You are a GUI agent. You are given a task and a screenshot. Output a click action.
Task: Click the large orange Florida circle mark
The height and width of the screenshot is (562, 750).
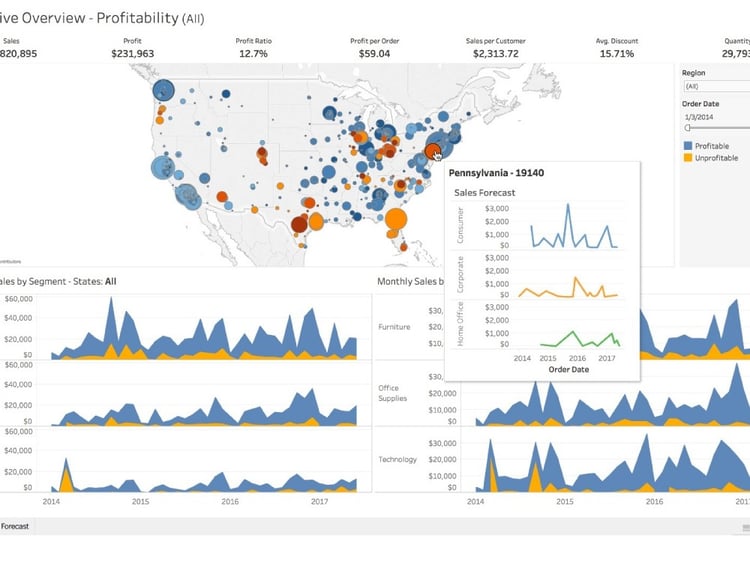coord(396,220)
